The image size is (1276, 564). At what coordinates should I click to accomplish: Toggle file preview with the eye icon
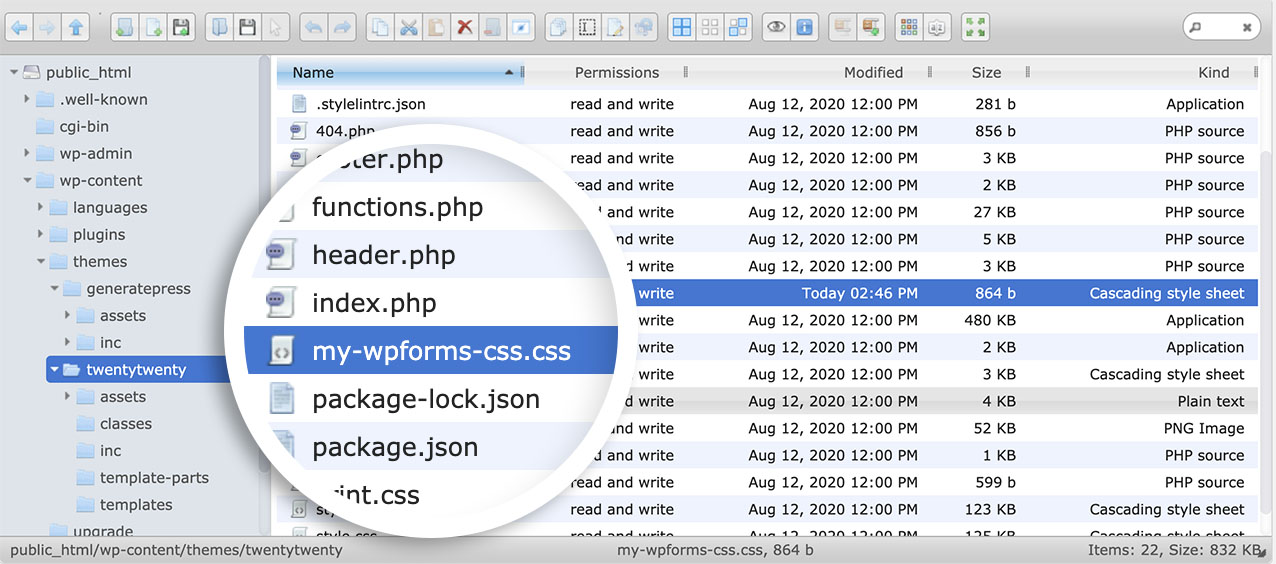coord(776,27)
